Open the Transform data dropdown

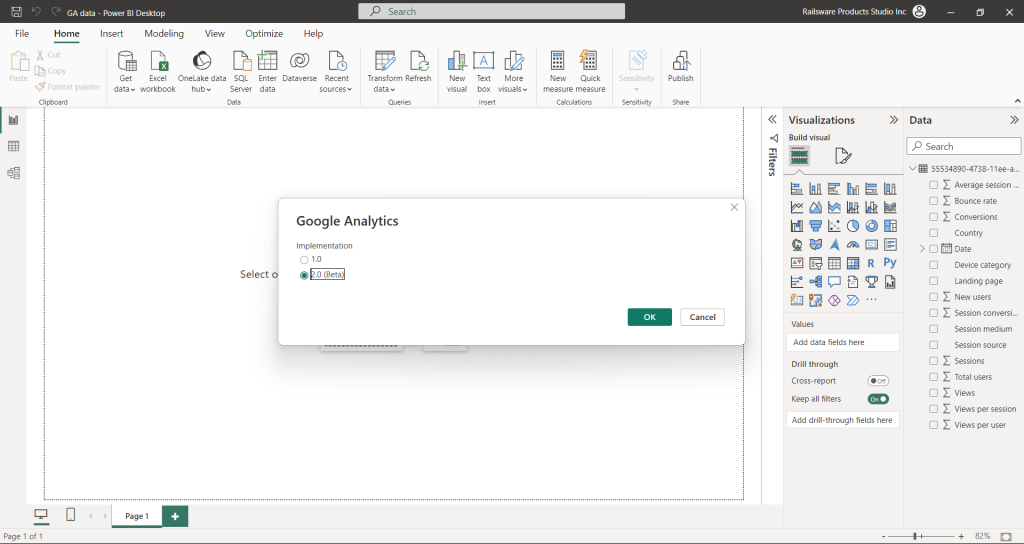[x=384, y=72]
